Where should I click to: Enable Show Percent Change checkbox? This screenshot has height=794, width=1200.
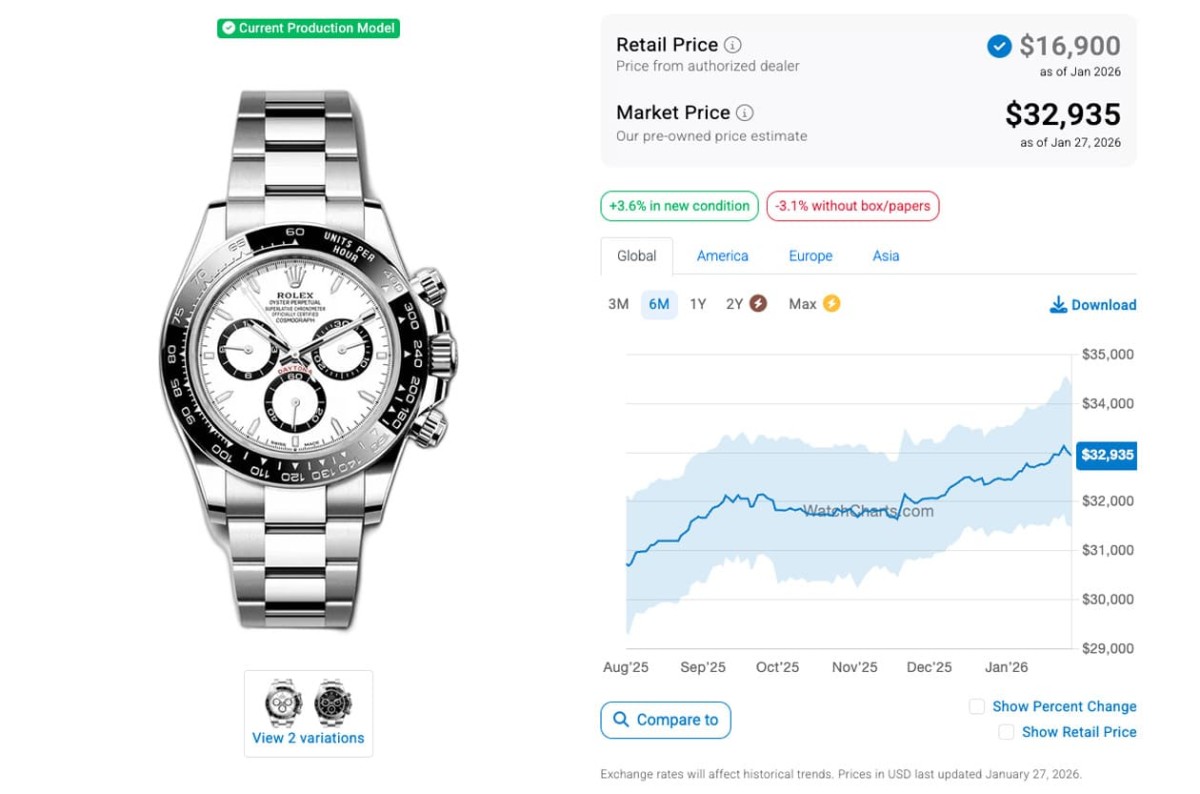click(977, 707)
